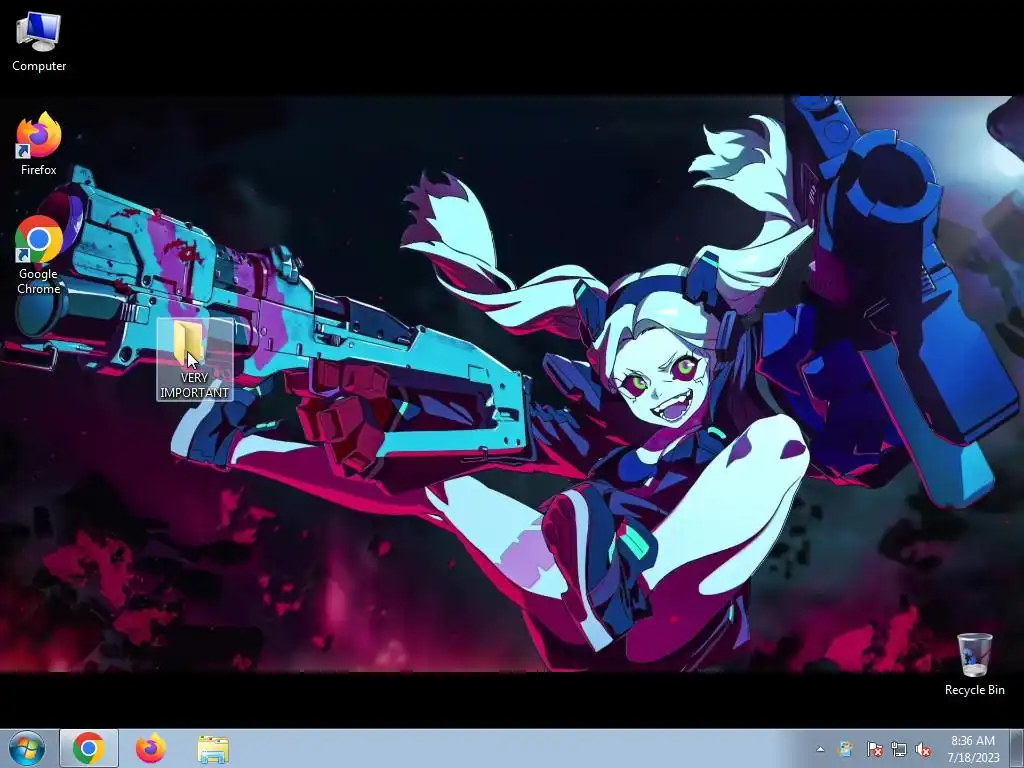Click the 'Firefox' shortcut label
The height and width of the screenshot is (768, 1024).
click(39, 170)
